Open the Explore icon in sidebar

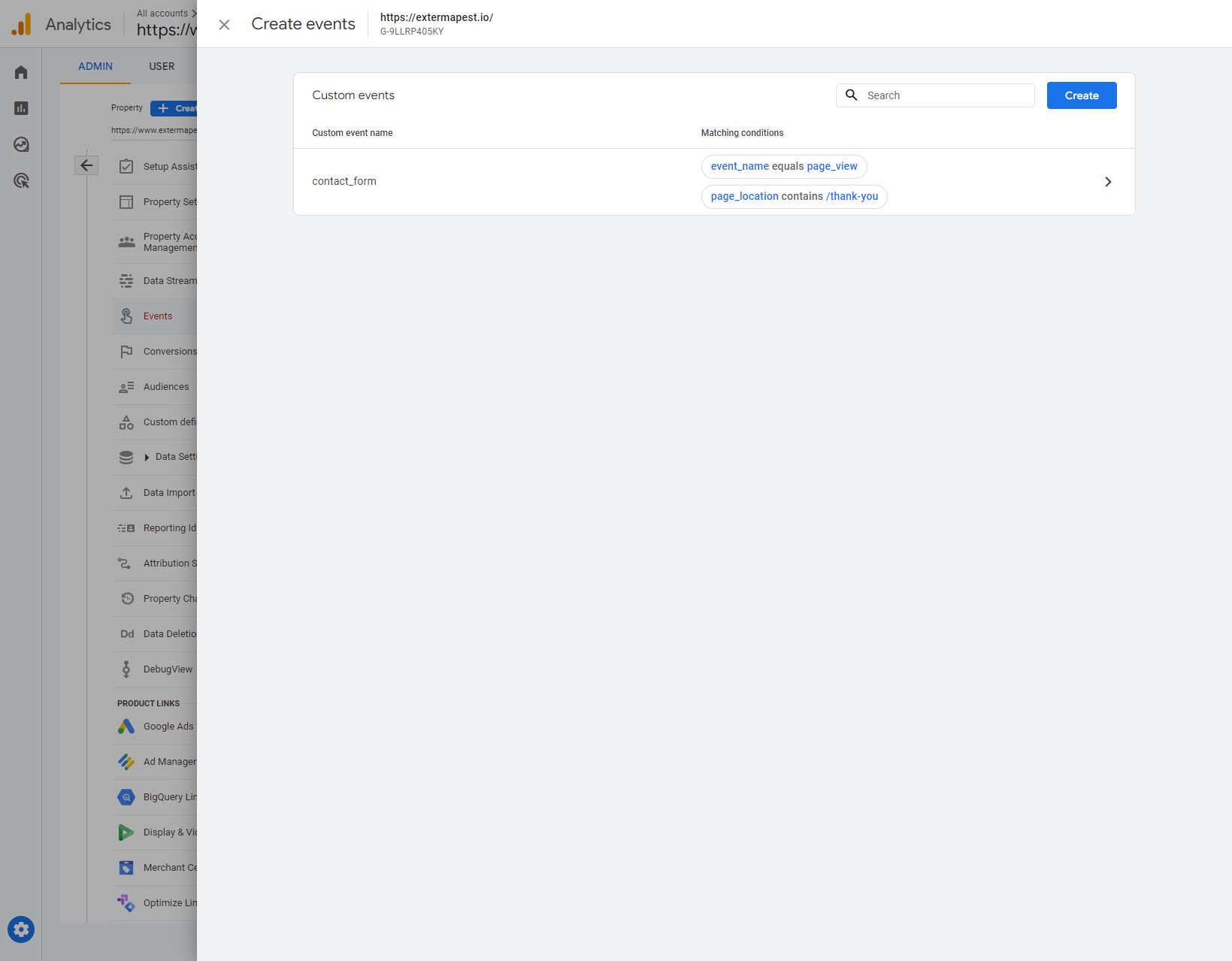[21, 144]
